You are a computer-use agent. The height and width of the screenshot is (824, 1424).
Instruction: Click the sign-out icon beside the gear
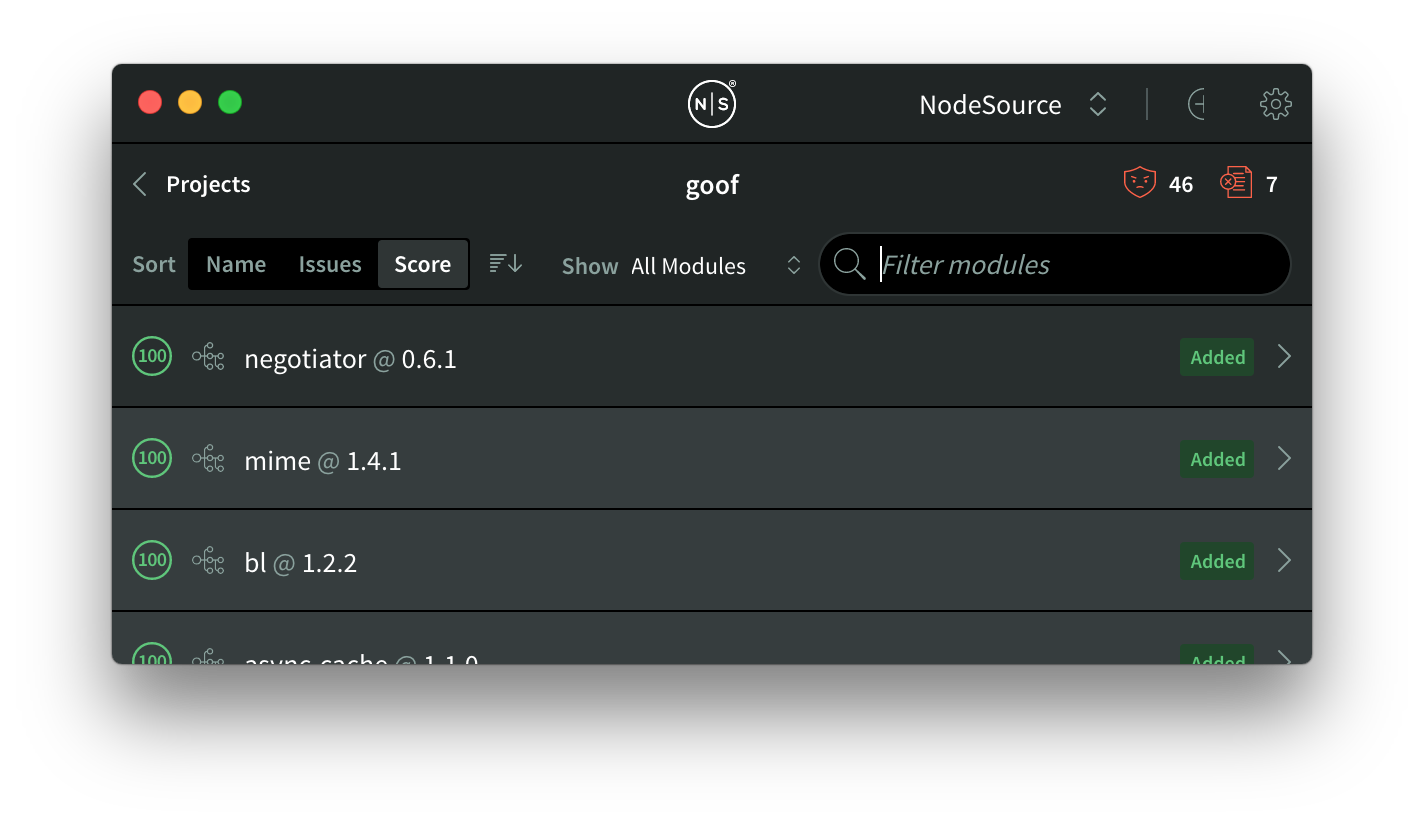point(1196,104)
